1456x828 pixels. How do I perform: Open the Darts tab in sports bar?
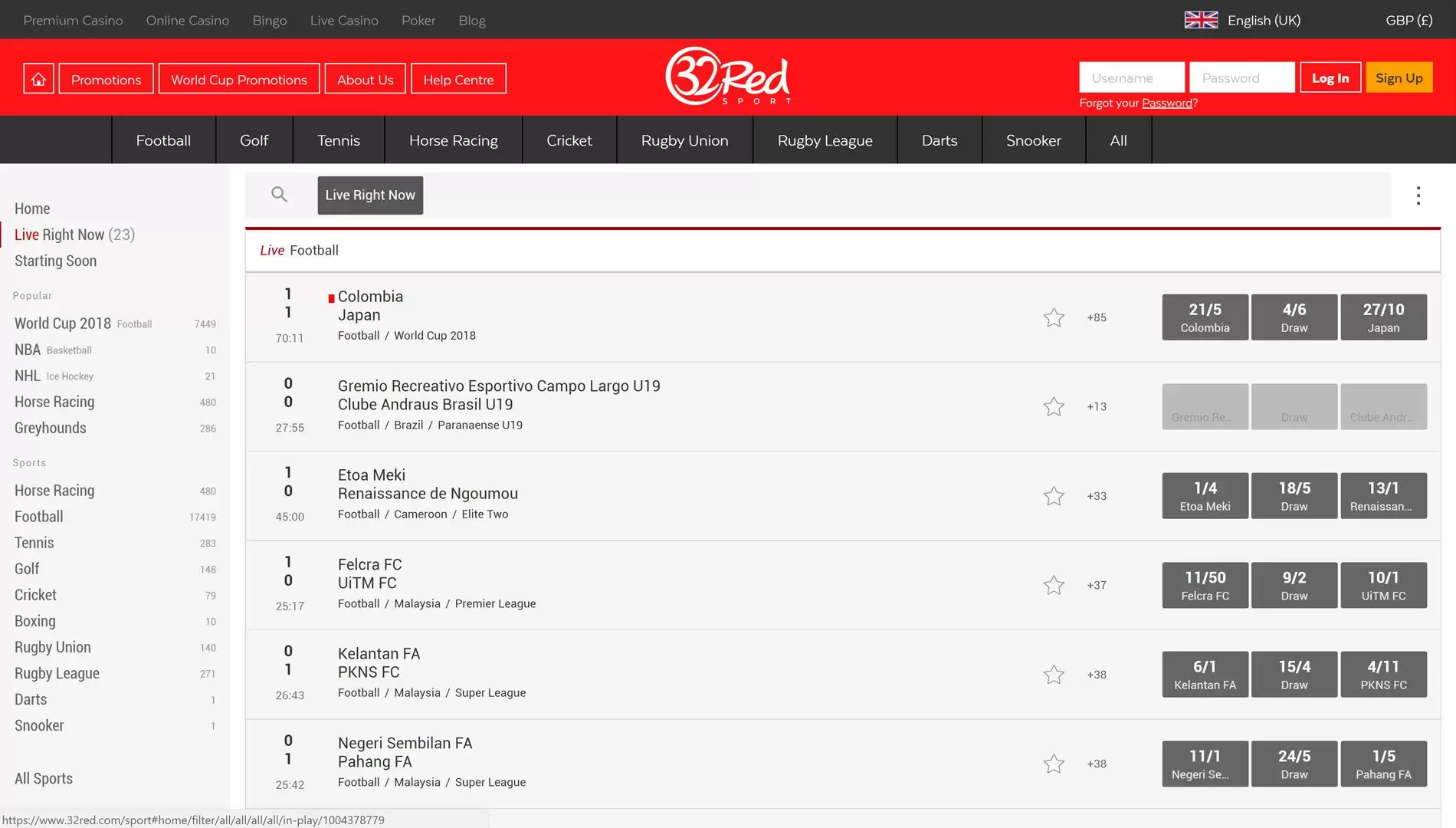940,140
